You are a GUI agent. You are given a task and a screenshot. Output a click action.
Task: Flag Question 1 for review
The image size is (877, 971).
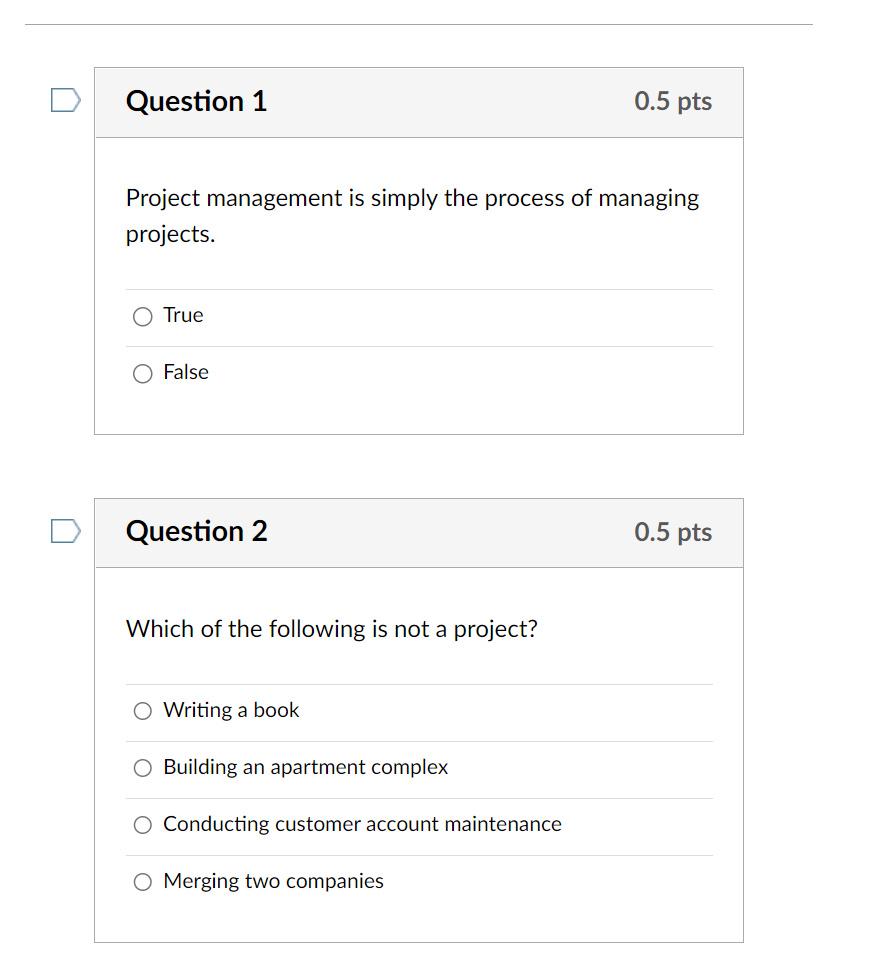tap(66, 100)
